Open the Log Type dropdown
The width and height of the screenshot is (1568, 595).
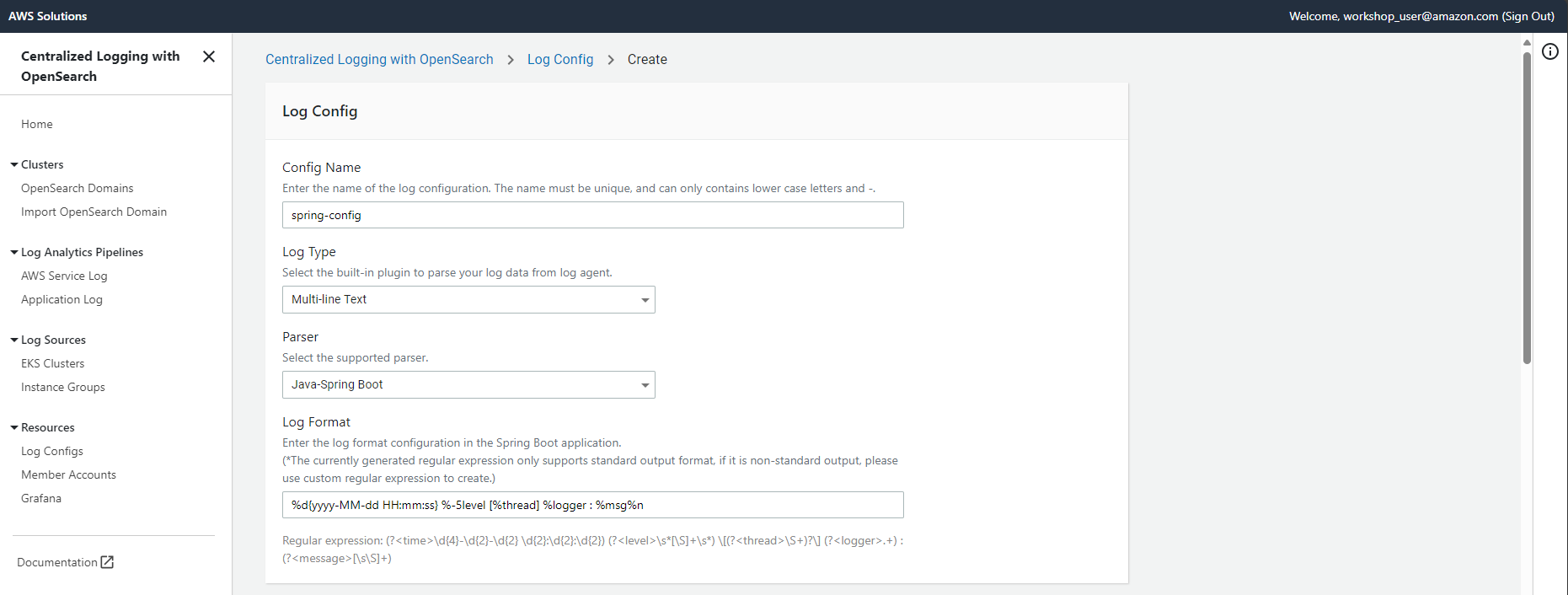pos(468,300)
